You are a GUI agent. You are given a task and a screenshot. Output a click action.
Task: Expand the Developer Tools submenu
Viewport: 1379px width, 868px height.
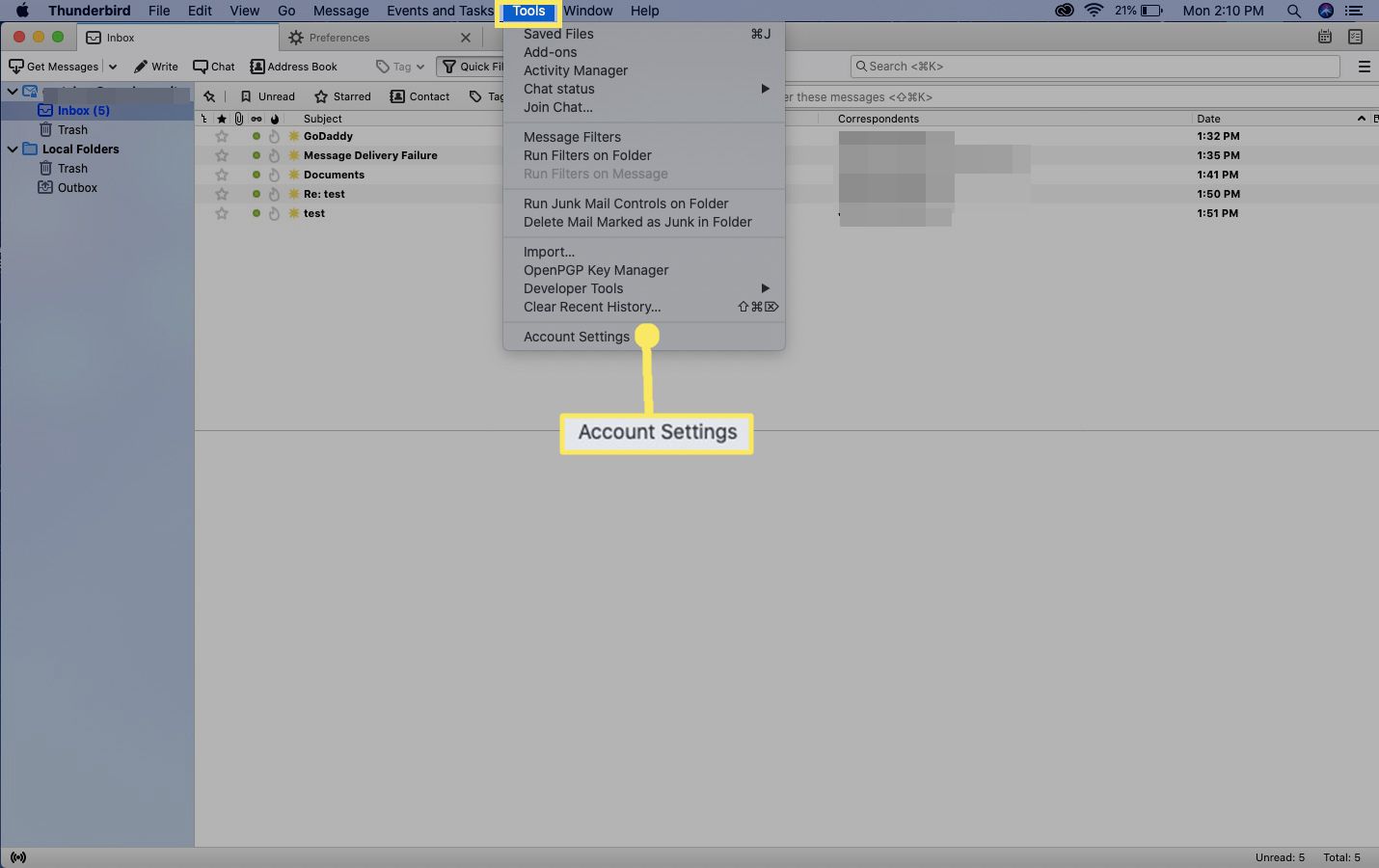644,288
